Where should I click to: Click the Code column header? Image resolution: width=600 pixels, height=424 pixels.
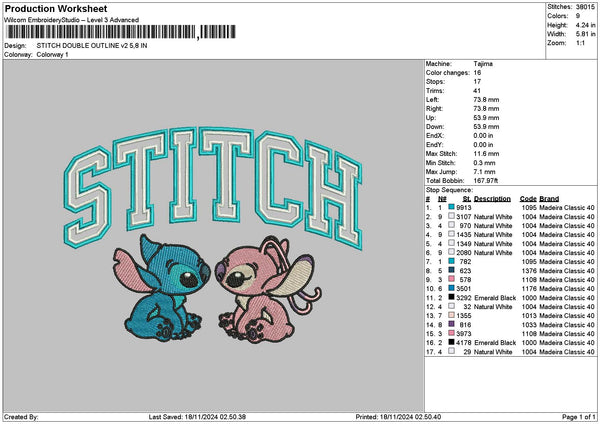point(528,198)
